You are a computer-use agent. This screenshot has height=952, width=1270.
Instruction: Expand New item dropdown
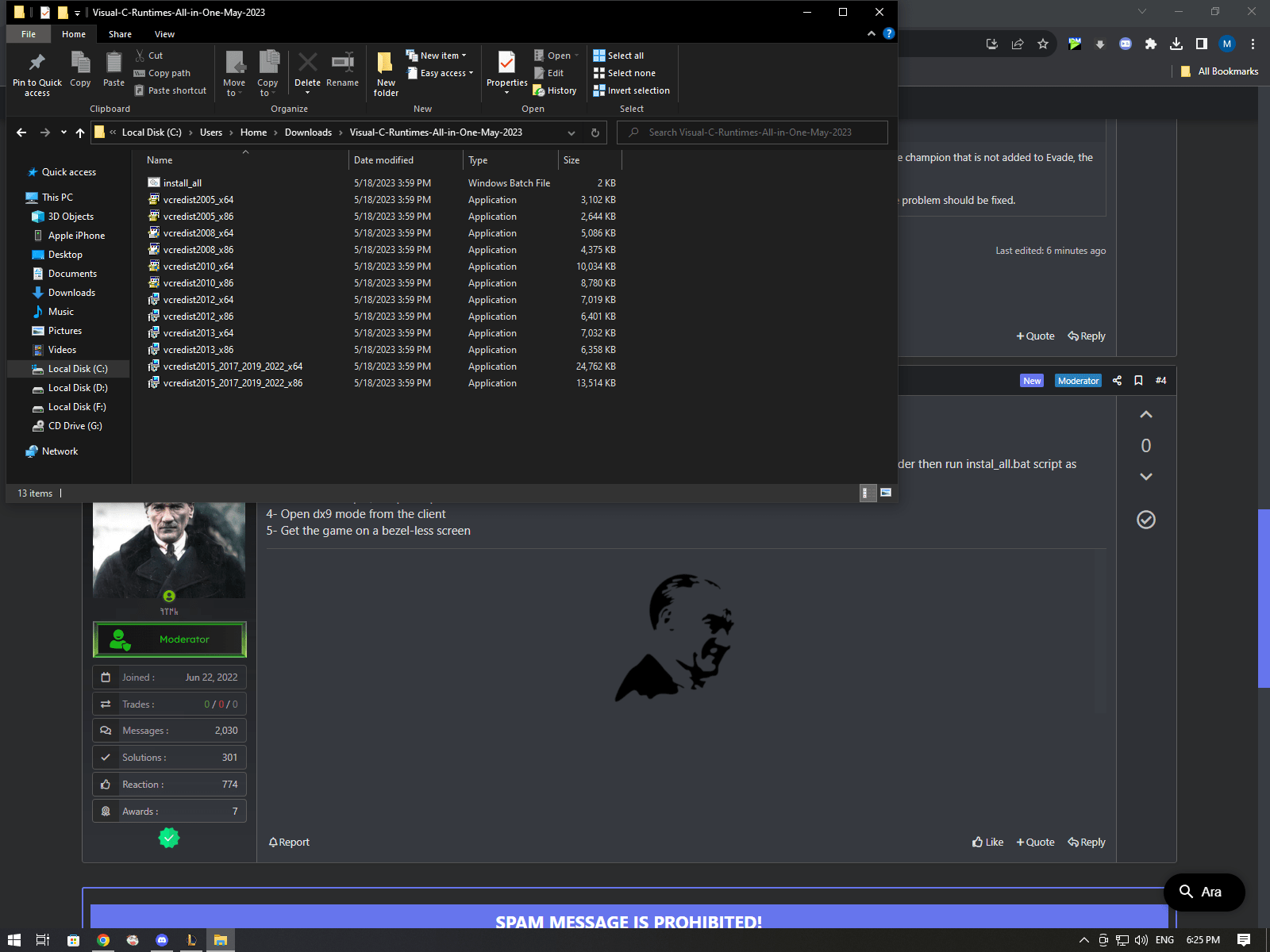coord(437,56)
